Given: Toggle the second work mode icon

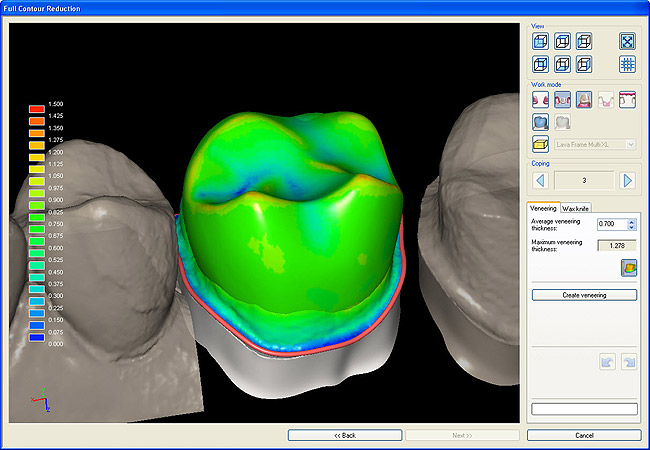Looking at the screenshot, I should pos(562,99).
